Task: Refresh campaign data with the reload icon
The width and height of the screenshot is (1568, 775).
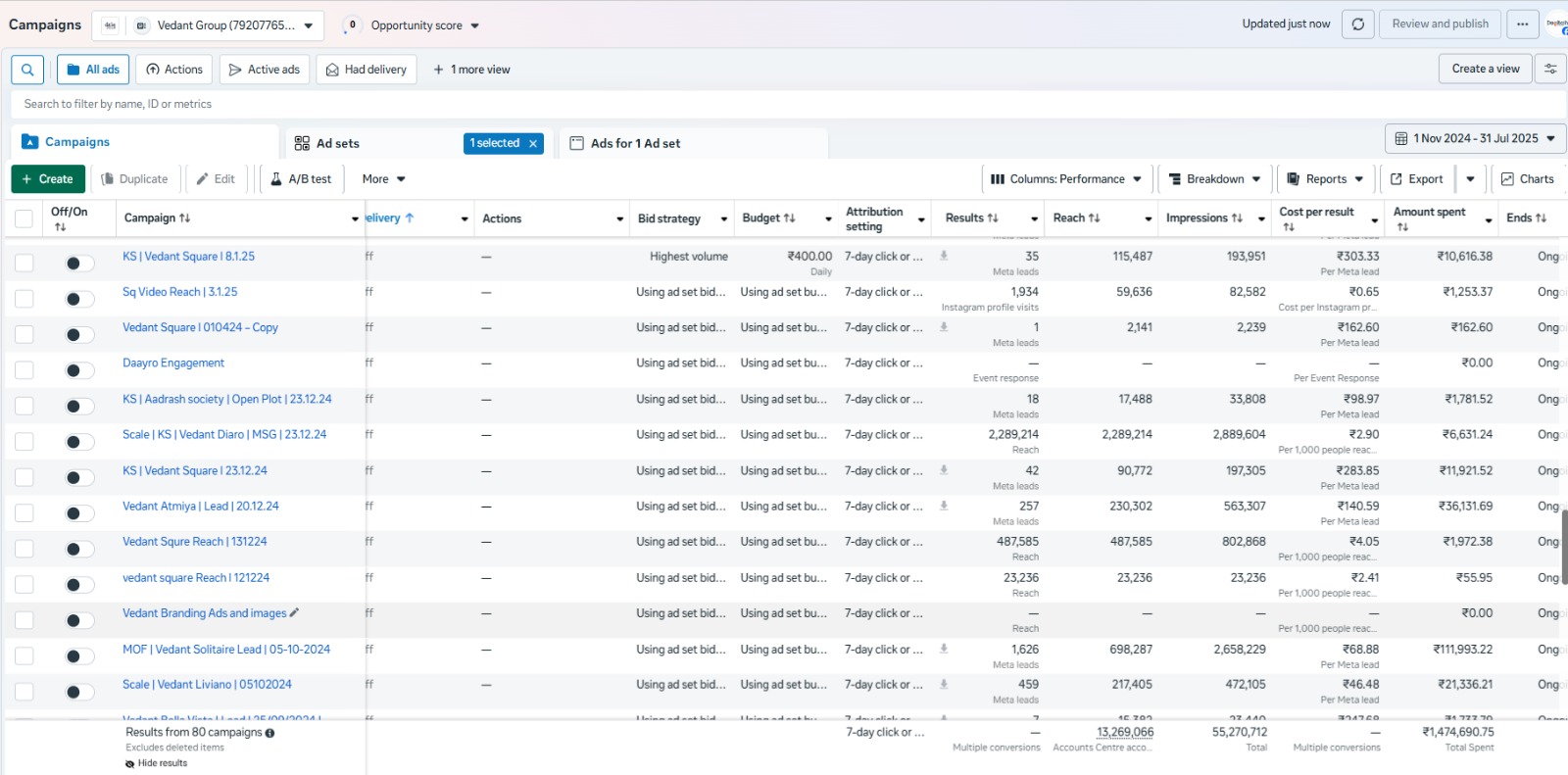Action: tap(1357, 24)
